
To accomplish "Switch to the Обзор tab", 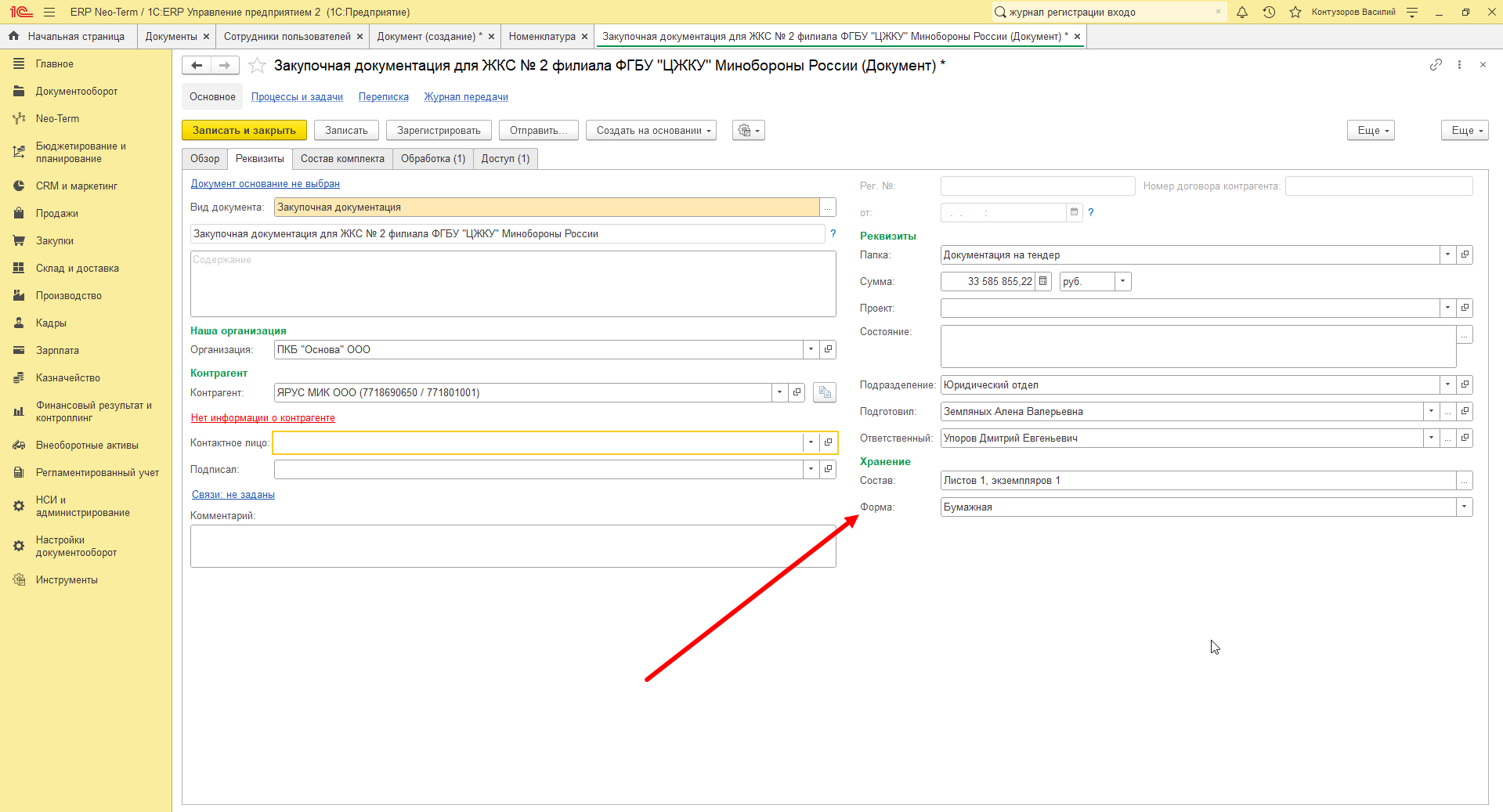I will tap(205, 158).
